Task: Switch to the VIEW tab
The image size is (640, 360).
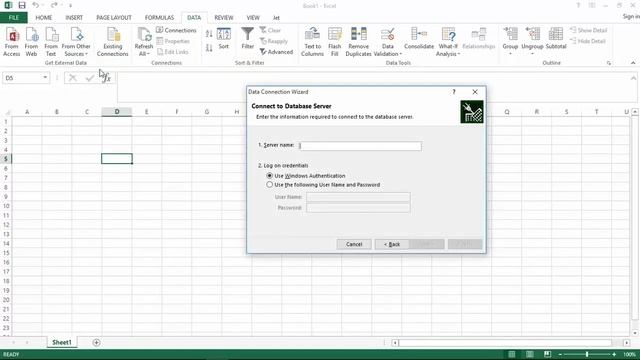Action: click(253, 18)
